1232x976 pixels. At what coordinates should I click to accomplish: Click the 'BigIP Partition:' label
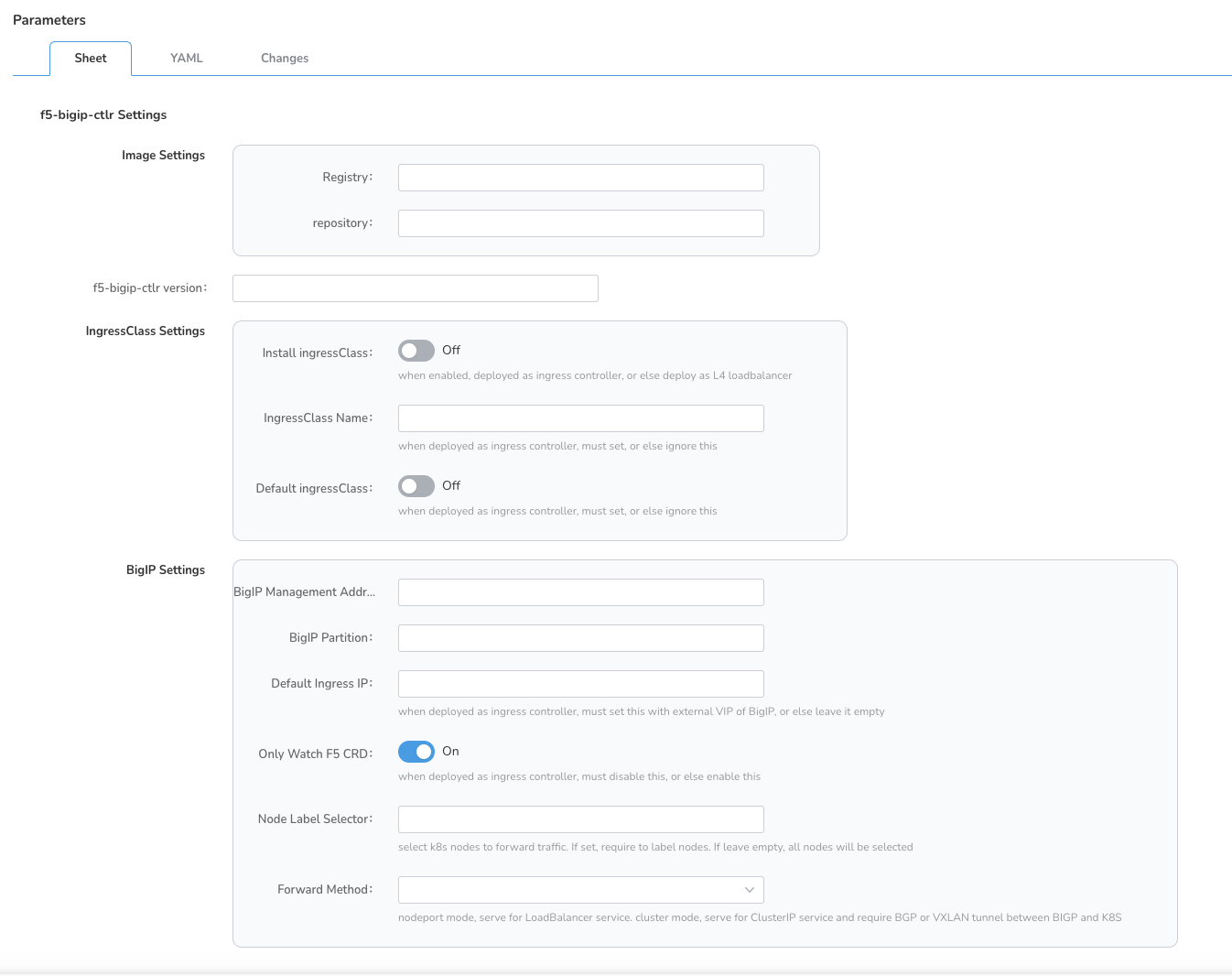pyautogui.click(x=330, y=638)
